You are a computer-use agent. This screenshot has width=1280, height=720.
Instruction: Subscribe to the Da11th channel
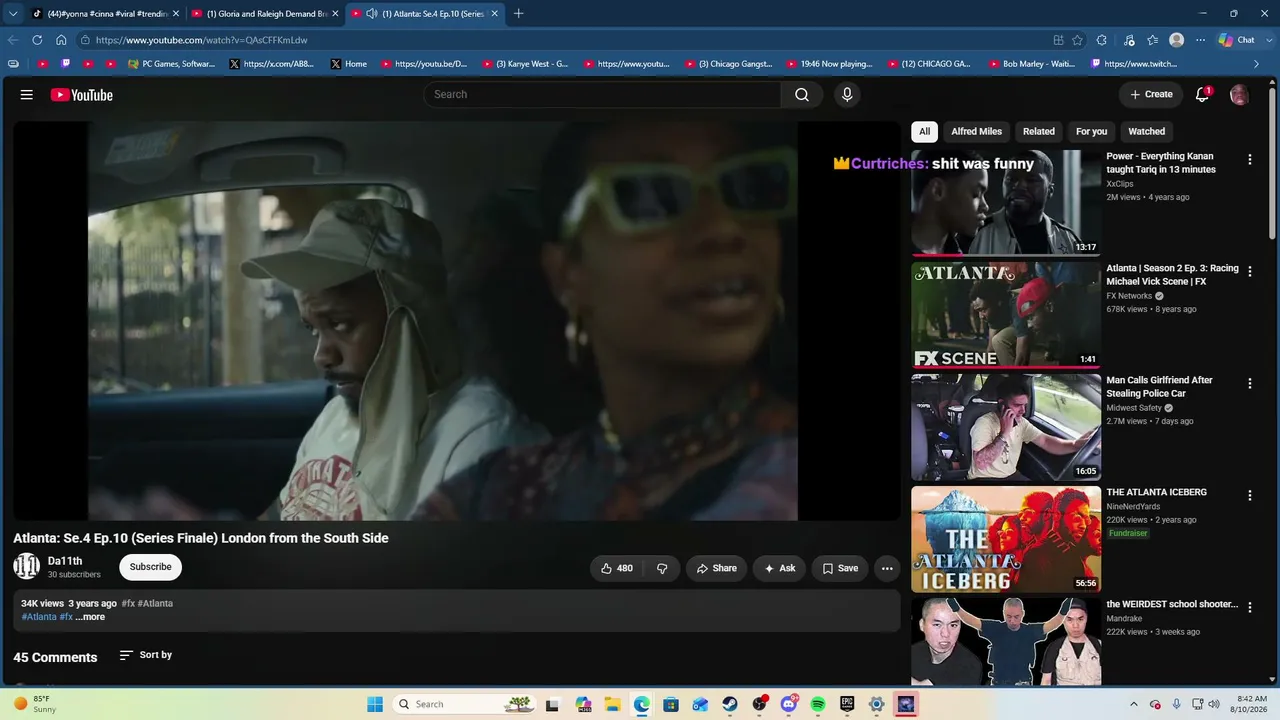tap(150, 567)
